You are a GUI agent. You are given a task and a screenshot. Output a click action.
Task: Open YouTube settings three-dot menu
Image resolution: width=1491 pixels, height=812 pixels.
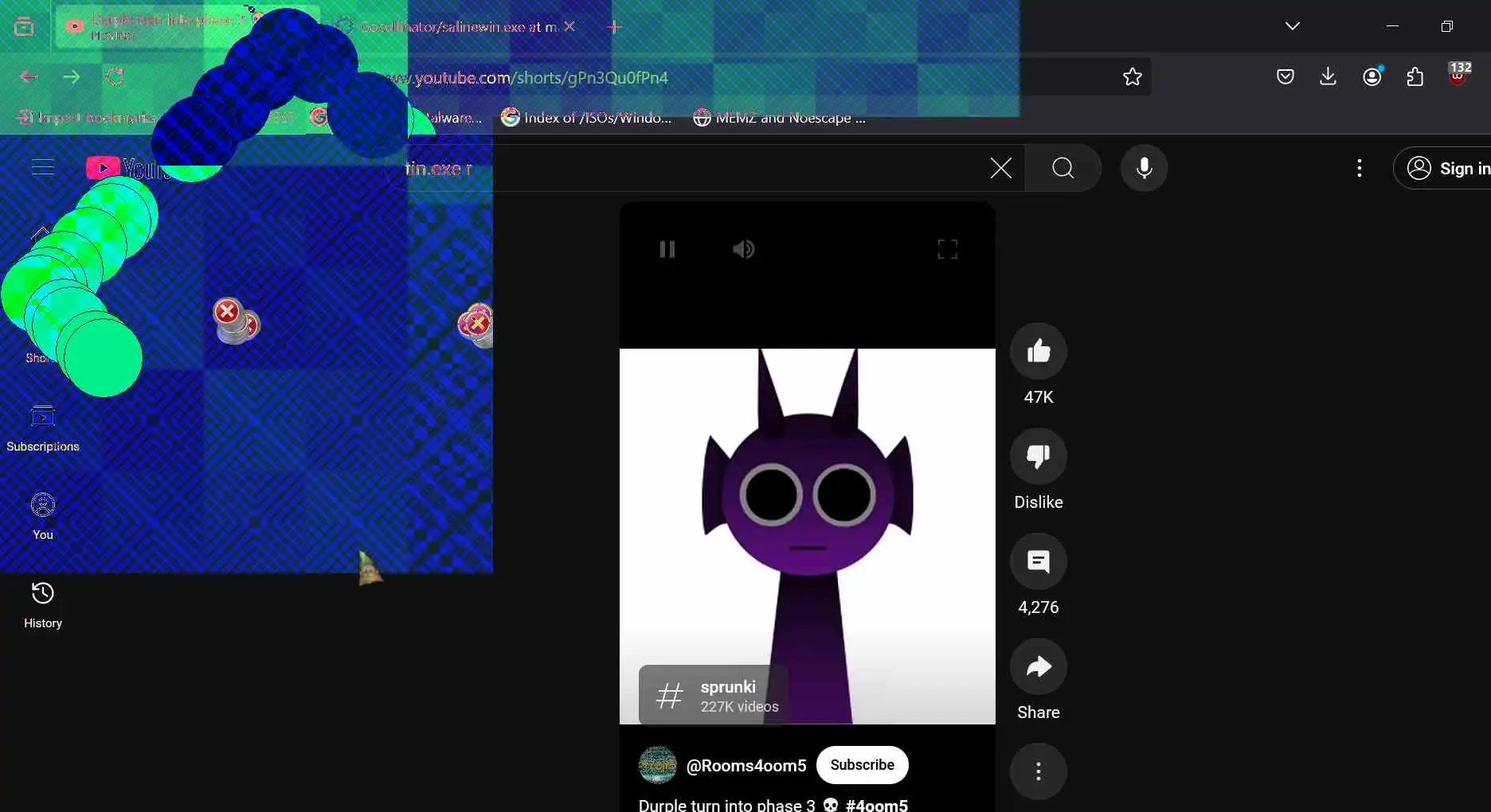point(1360,168)
